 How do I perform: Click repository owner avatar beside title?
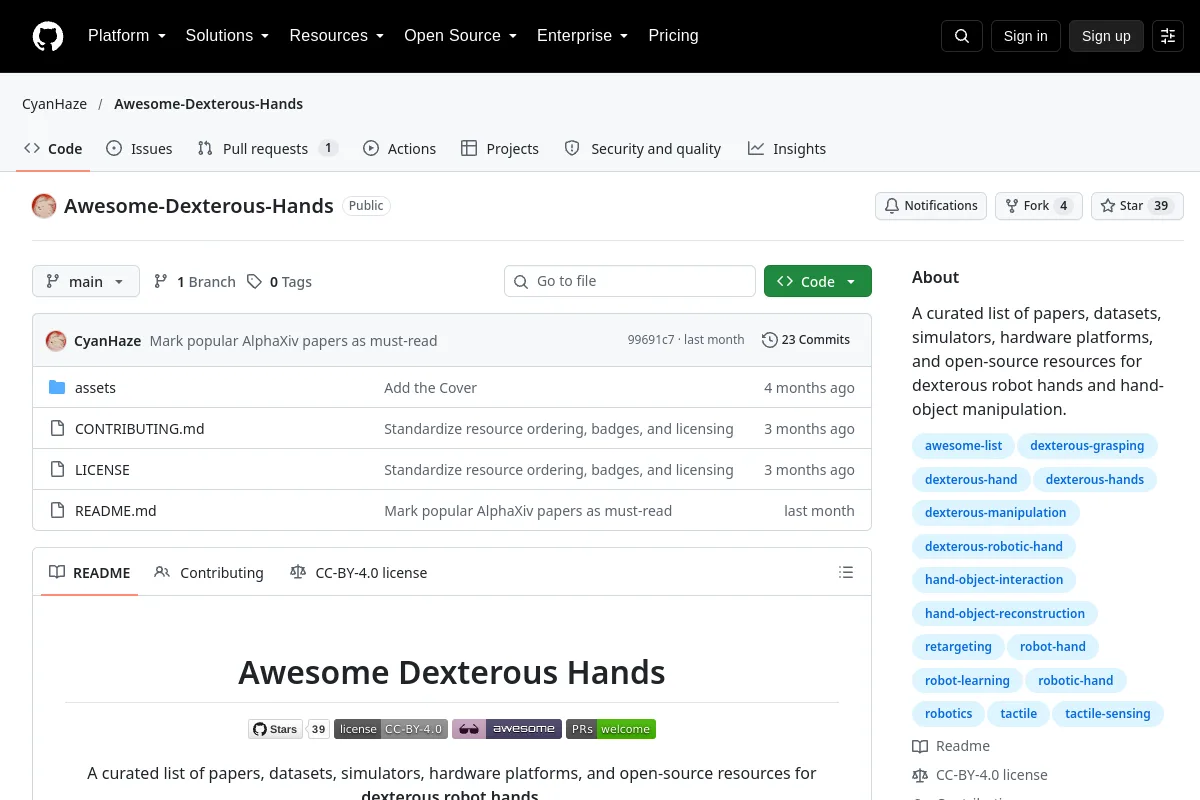pyautogui.click(x=44, y=206)
